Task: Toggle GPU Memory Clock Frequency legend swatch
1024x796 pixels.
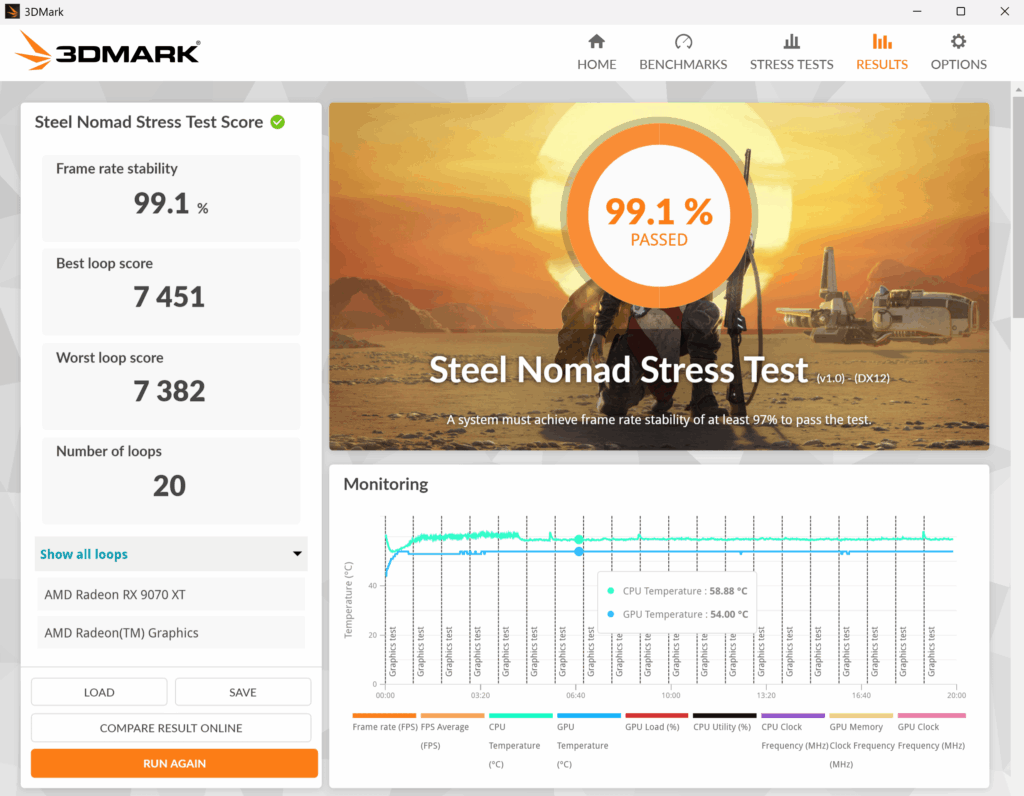Action: coord(861,716)
